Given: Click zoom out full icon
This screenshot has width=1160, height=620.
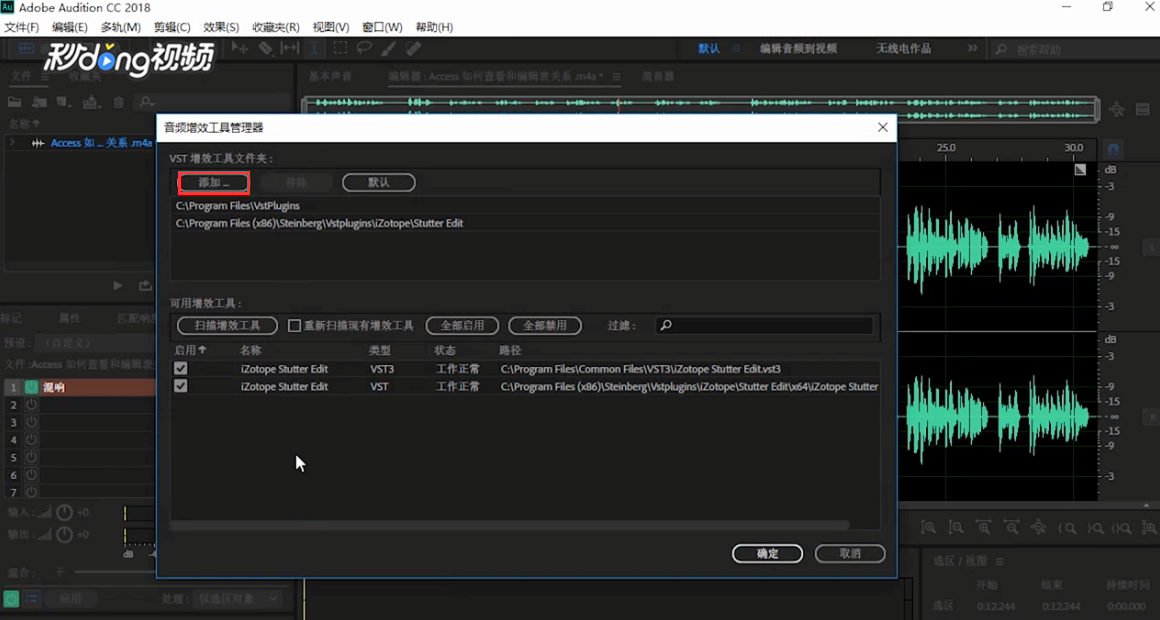Looking at the screenshot, I should pyautogui.click(x=1039, y=528).
